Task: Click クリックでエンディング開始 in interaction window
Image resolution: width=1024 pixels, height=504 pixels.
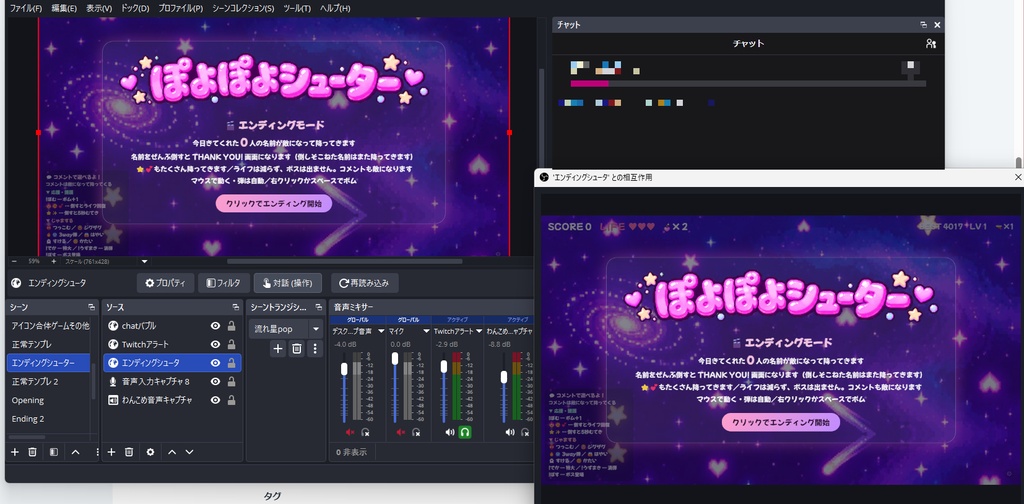Action: pyautogui.click(x=780, y=422)
